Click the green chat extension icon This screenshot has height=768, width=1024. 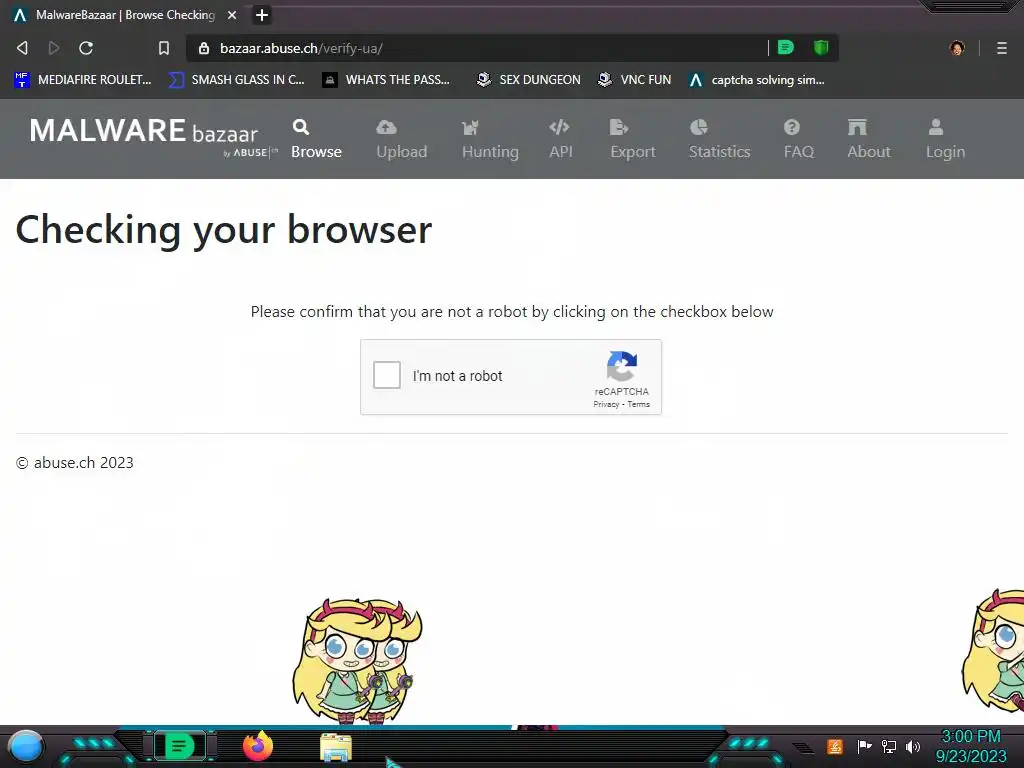786,47
